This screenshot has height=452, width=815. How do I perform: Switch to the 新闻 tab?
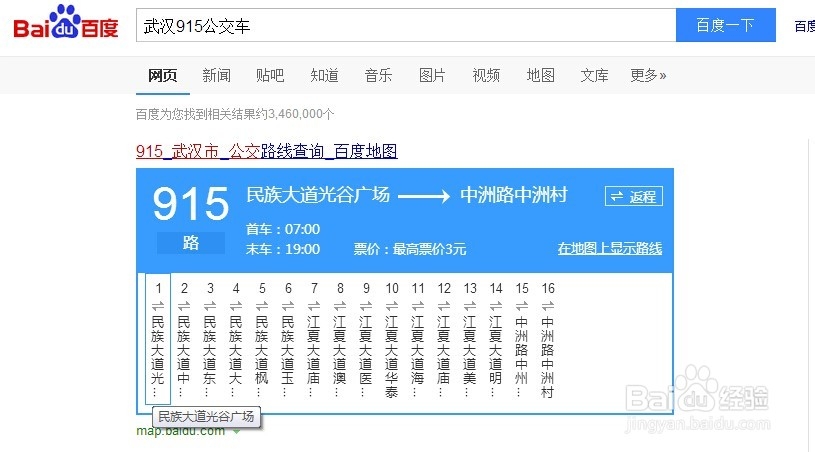coord(217,76)
